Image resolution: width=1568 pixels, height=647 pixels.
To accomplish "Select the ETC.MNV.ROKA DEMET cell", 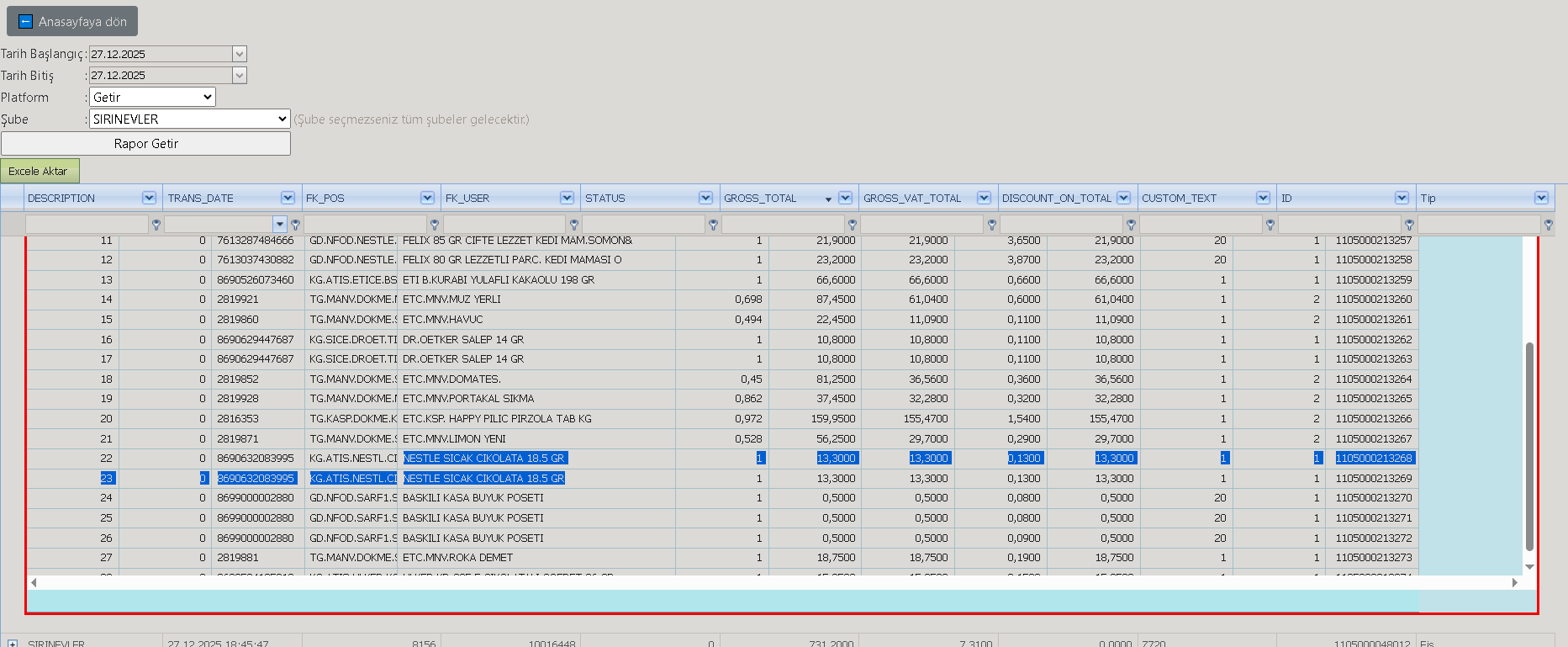I will (536, 558).
